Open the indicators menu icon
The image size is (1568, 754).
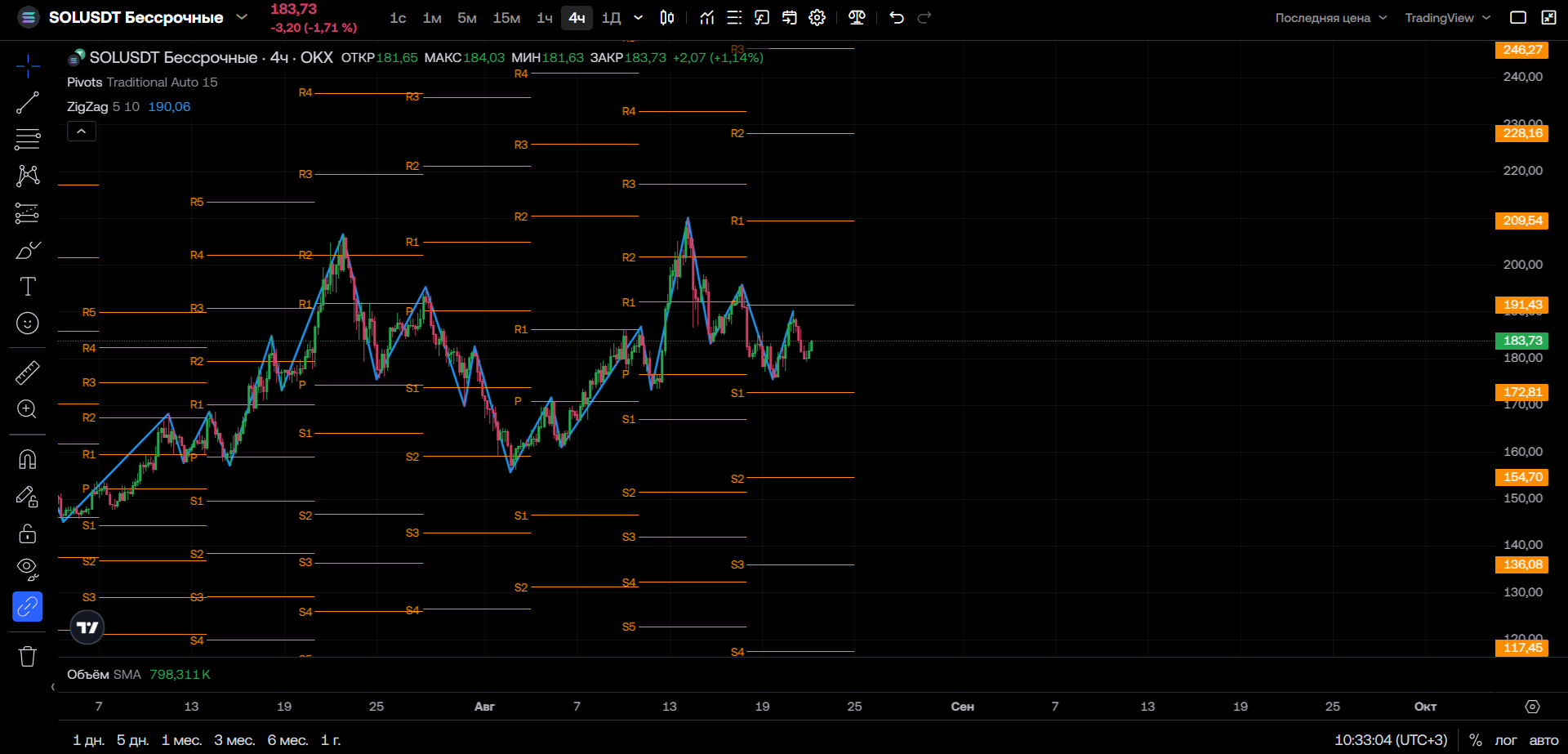(x=707, y=18)
